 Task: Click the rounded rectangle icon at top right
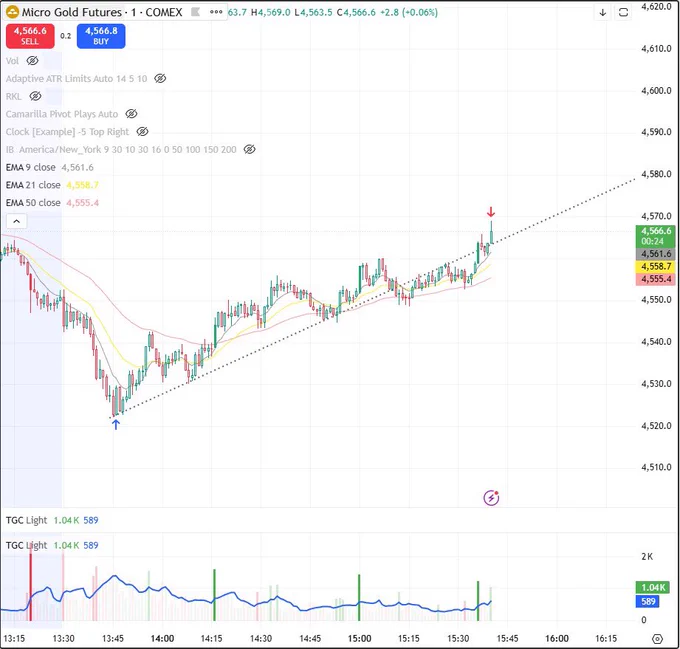pyautogui.click(x=623, y=13)
